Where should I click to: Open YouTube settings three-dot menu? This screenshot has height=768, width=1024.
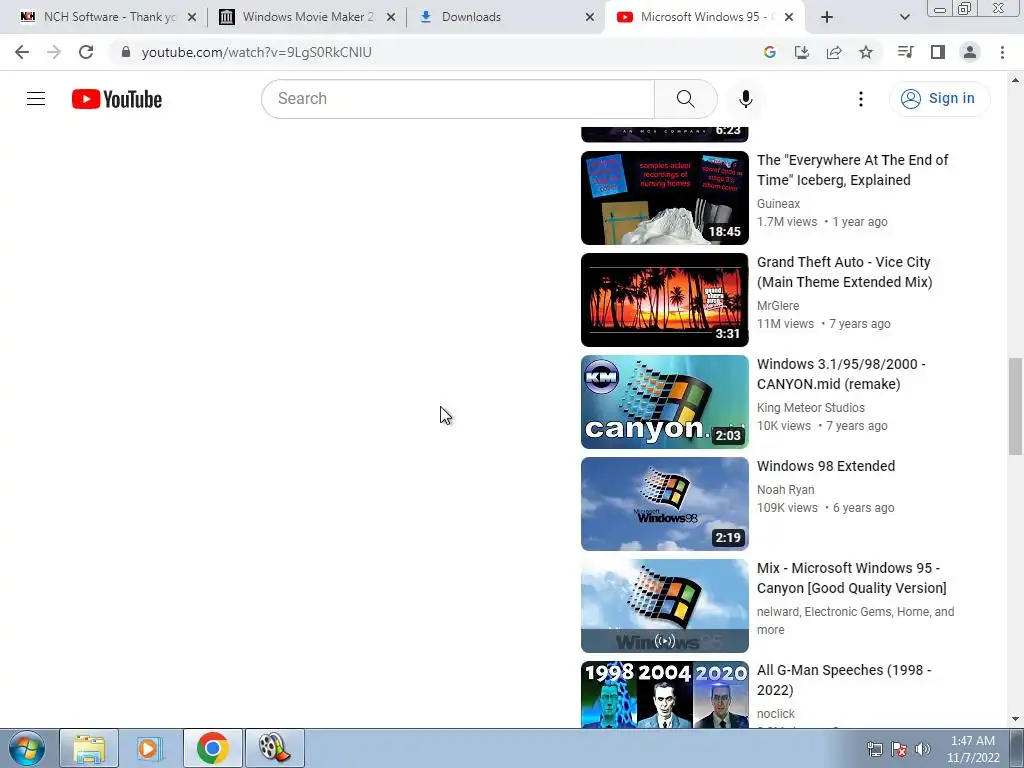861,99
